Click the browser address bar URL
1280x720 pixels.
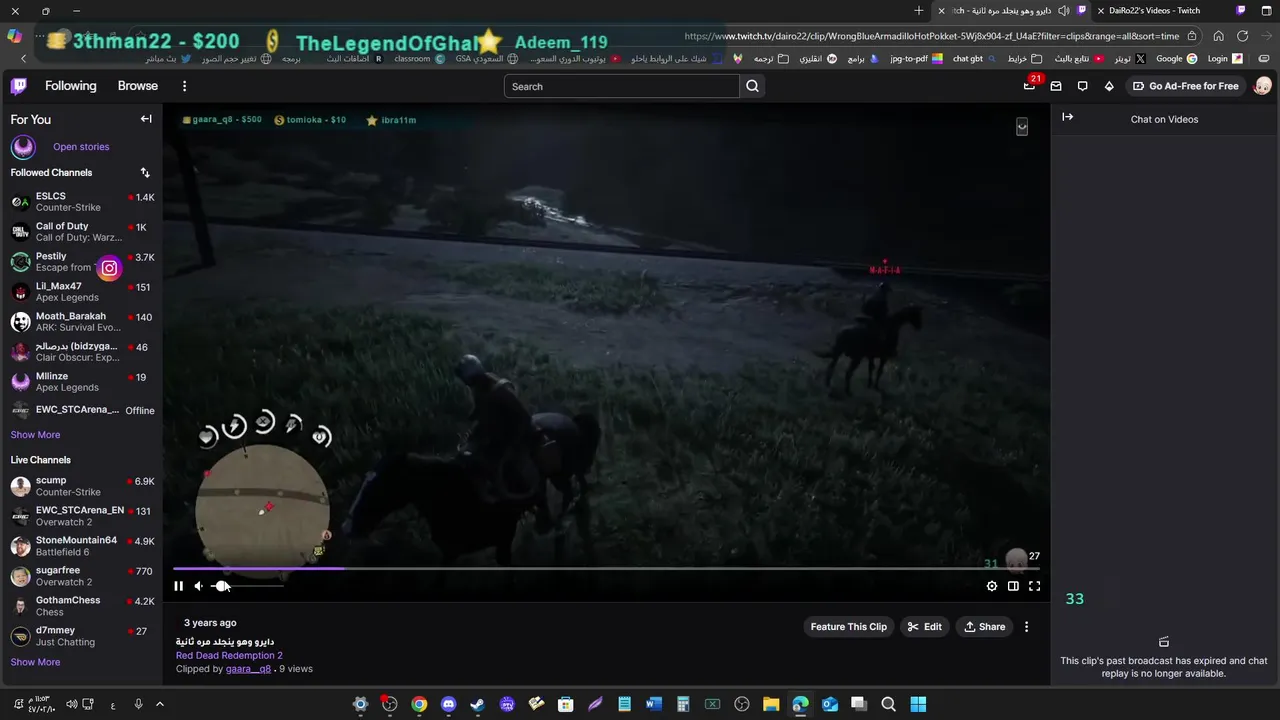933,36
